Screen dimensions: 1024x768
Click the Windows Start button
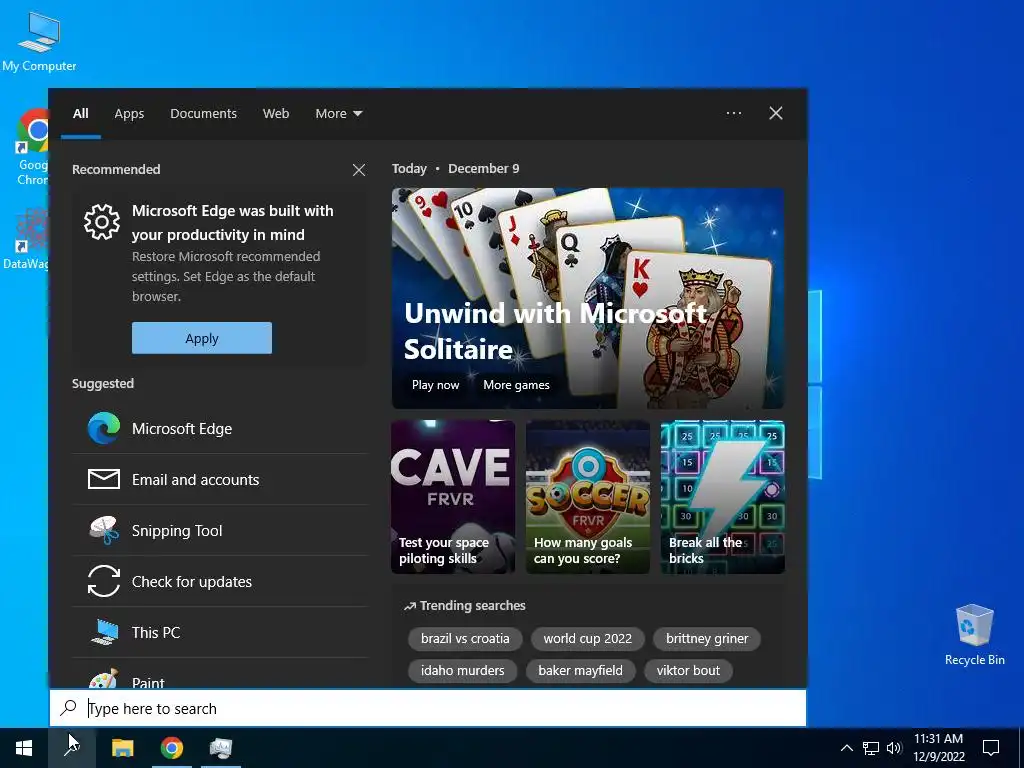(x=24, y=748)
